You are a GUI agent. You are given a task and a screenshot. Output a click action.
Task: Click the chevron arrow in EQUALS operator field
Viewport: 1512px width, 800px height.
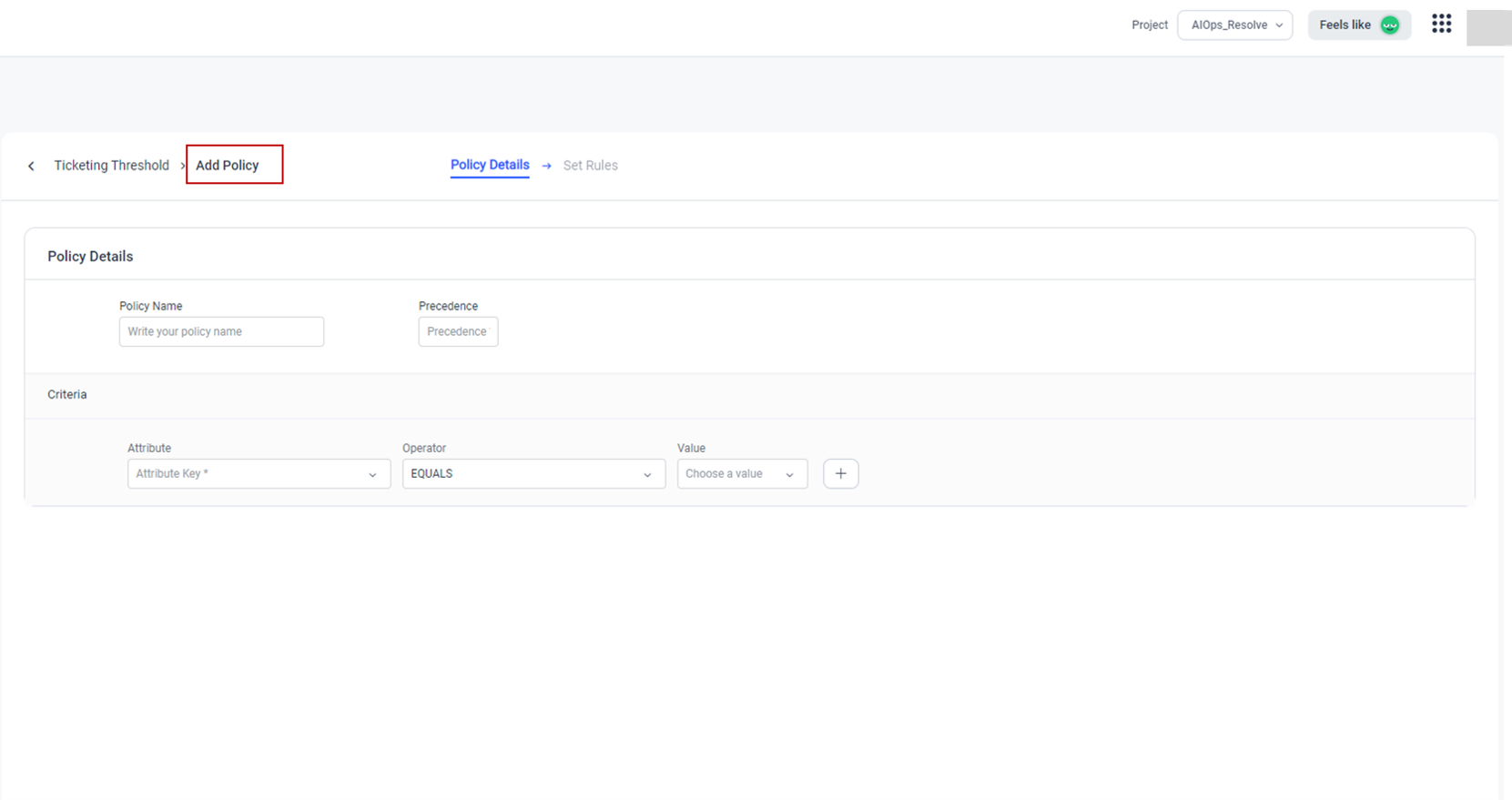[x=647, y=474]
